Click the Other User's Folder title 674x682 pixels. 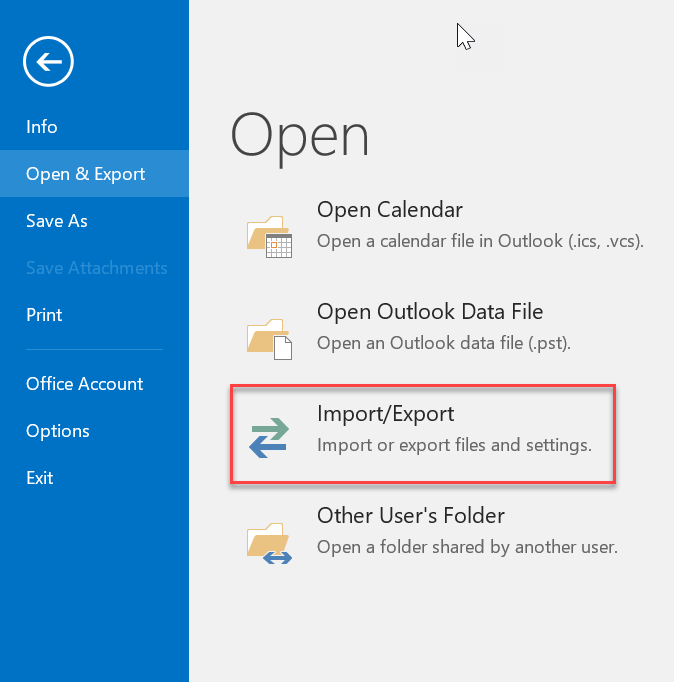[x=411, y=516]
